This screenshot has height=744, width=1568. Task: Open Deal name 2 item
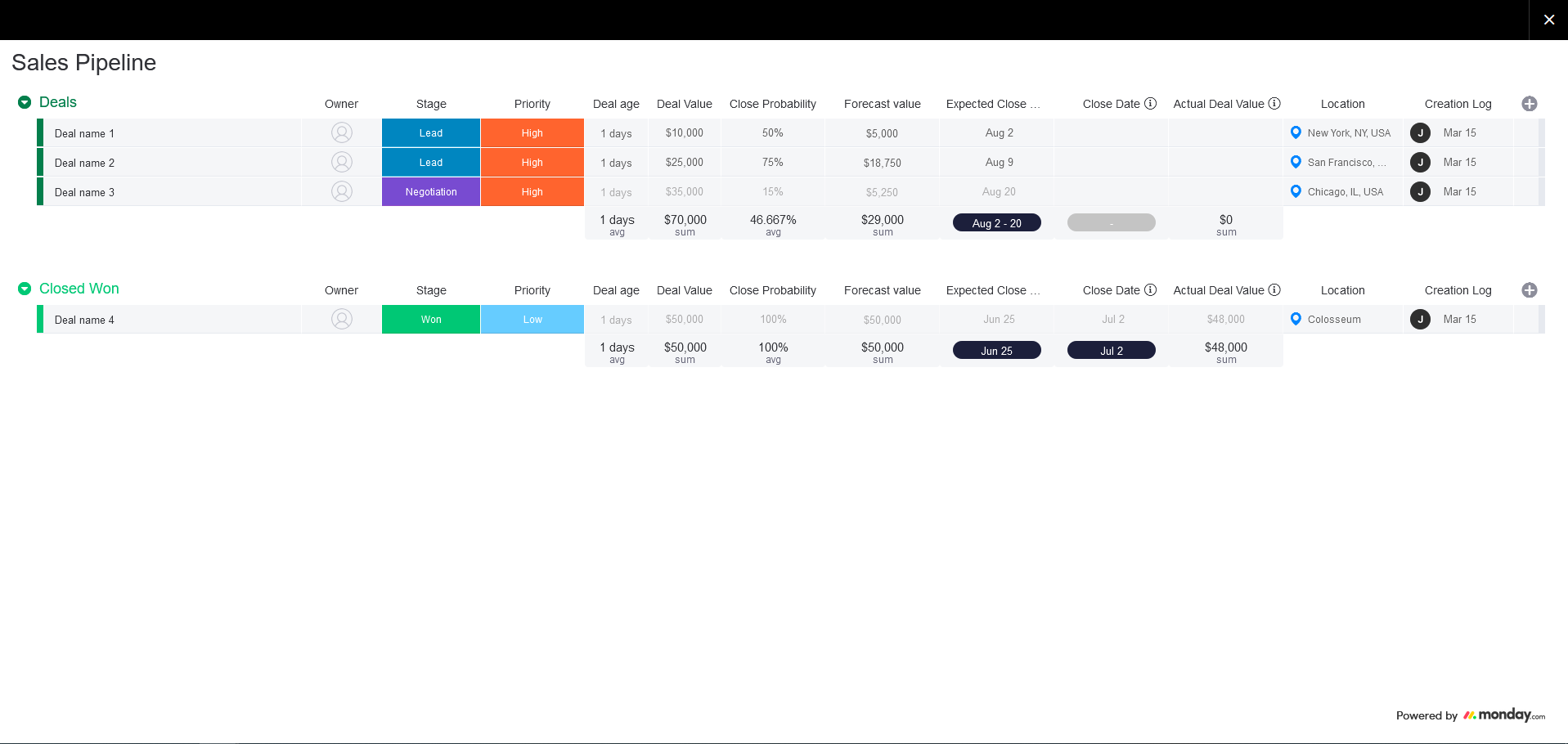[x=84, y=163]
